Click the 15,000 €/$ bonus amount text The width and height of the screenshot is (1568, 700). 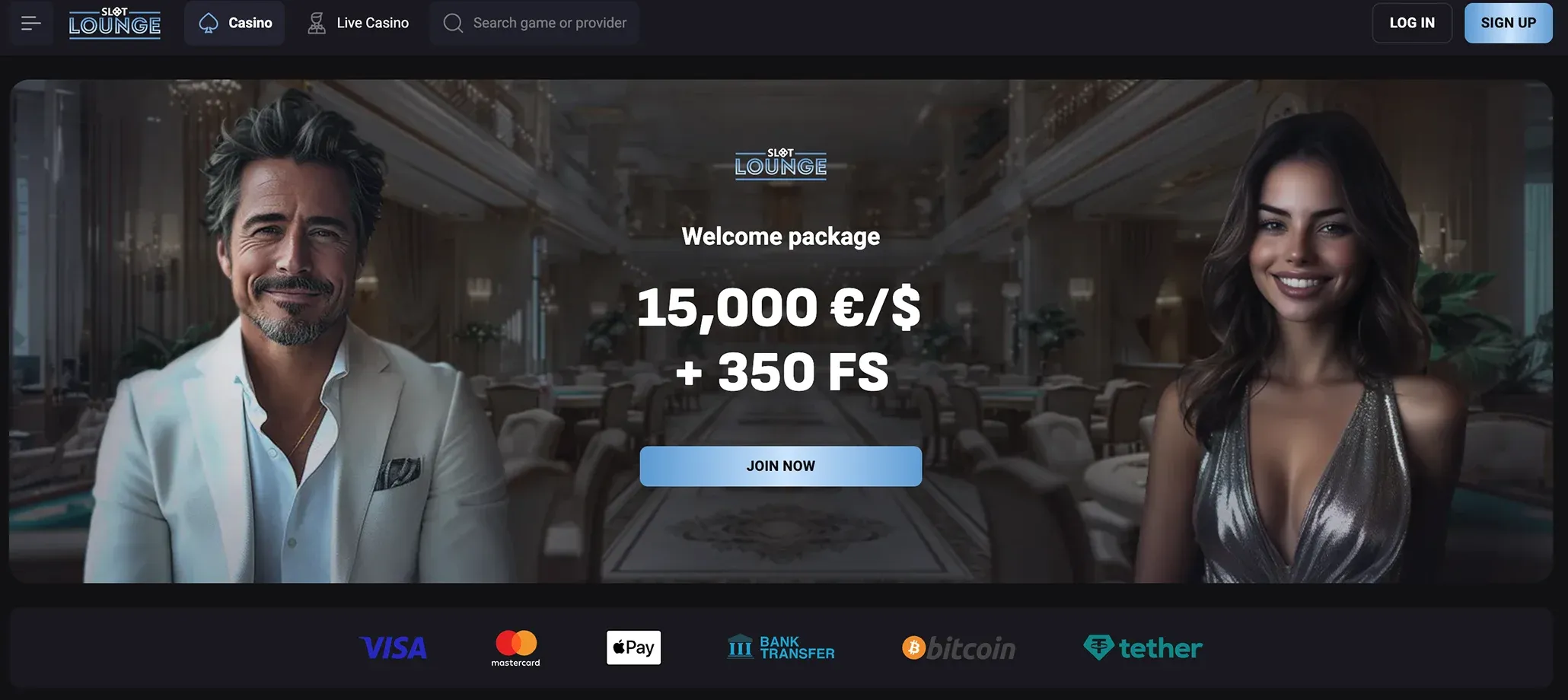click(779, 307)
